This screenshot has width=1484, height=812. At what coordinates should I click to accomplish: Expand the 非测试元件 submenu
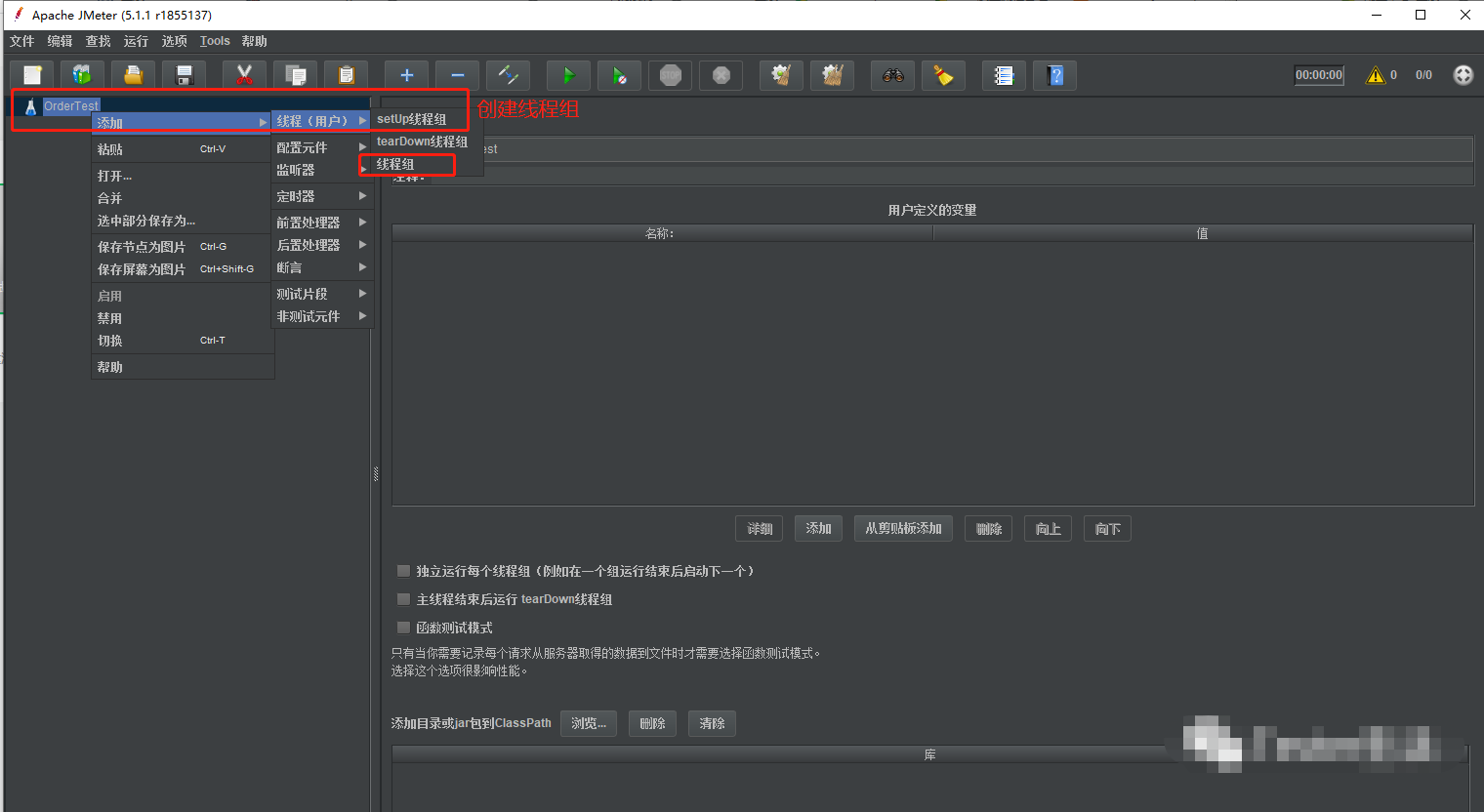pos(321,316)
